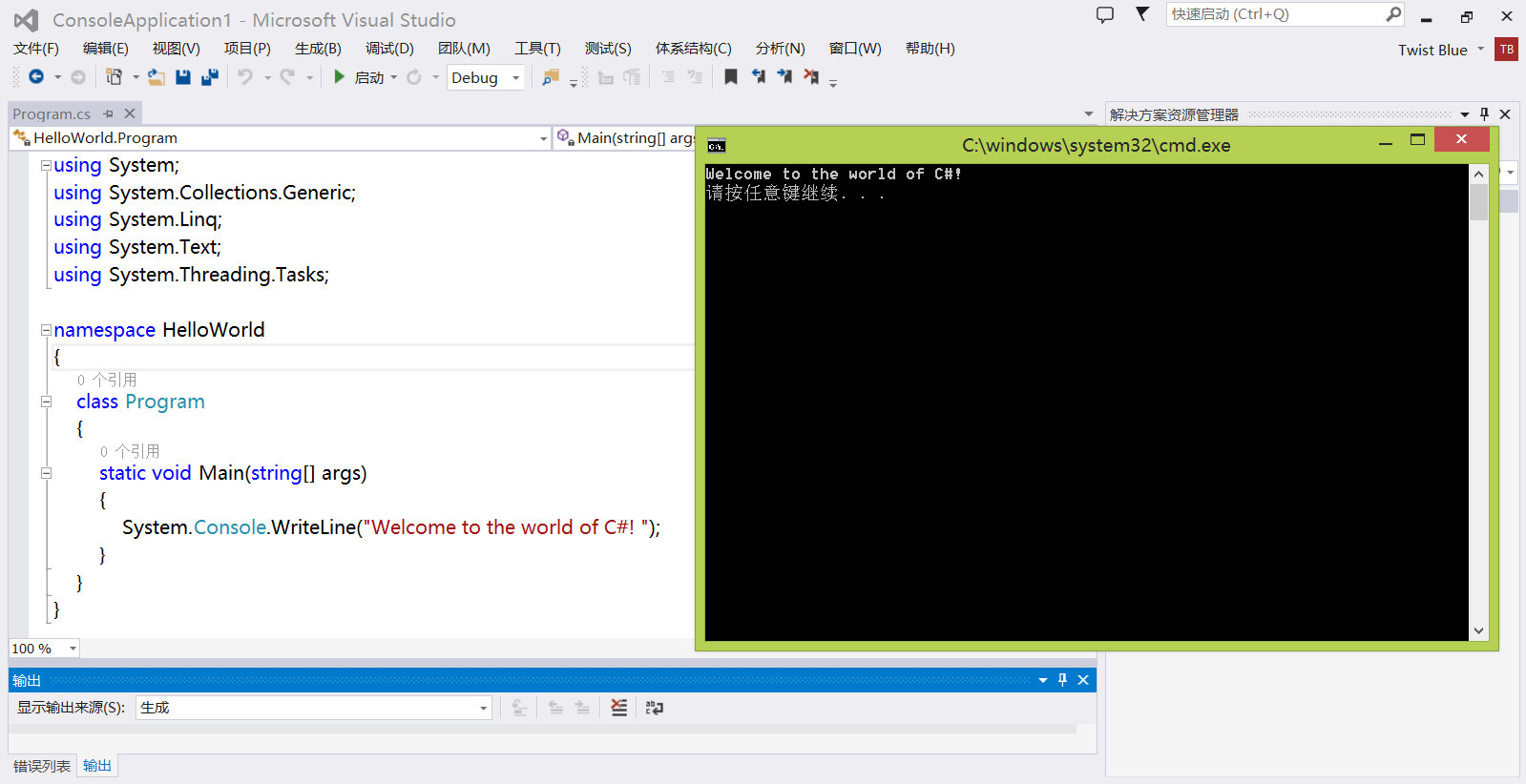The image size is (1526, 784).
Task: Open the feedback speech bubble icon
Action: [1105, 15]
